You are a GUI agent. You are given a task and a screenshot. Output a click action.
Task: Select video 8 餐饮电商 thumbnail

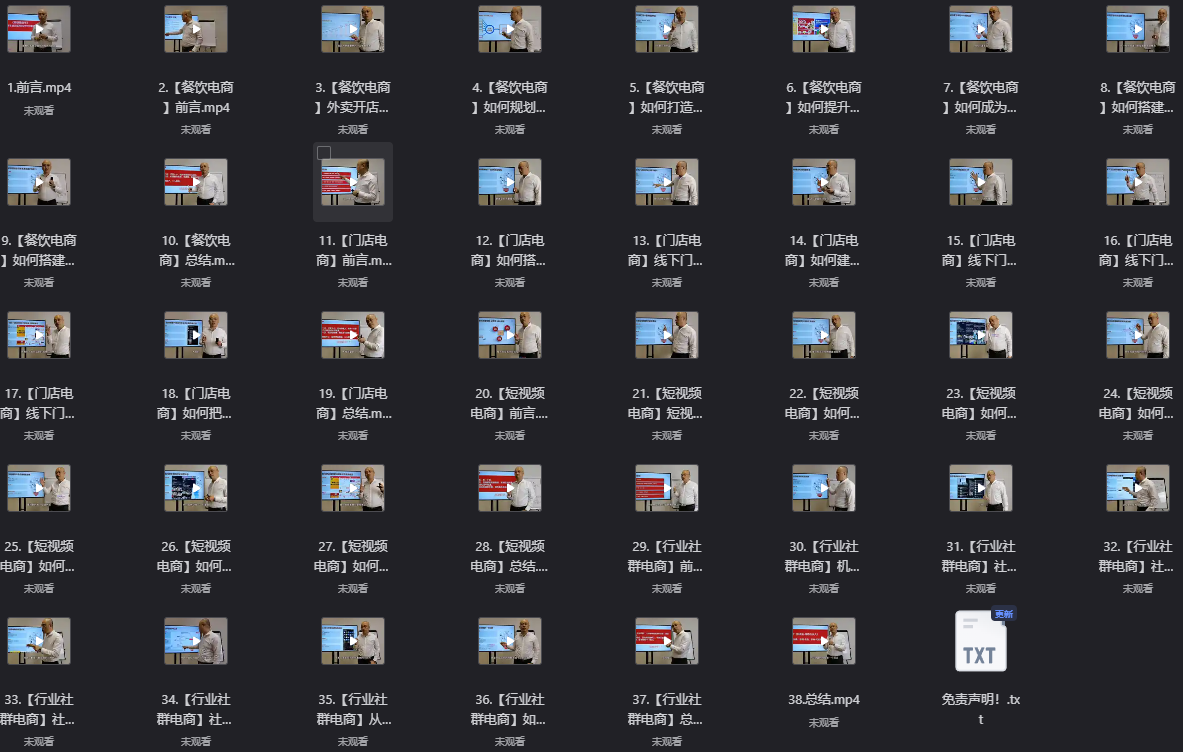point(1137,29)
